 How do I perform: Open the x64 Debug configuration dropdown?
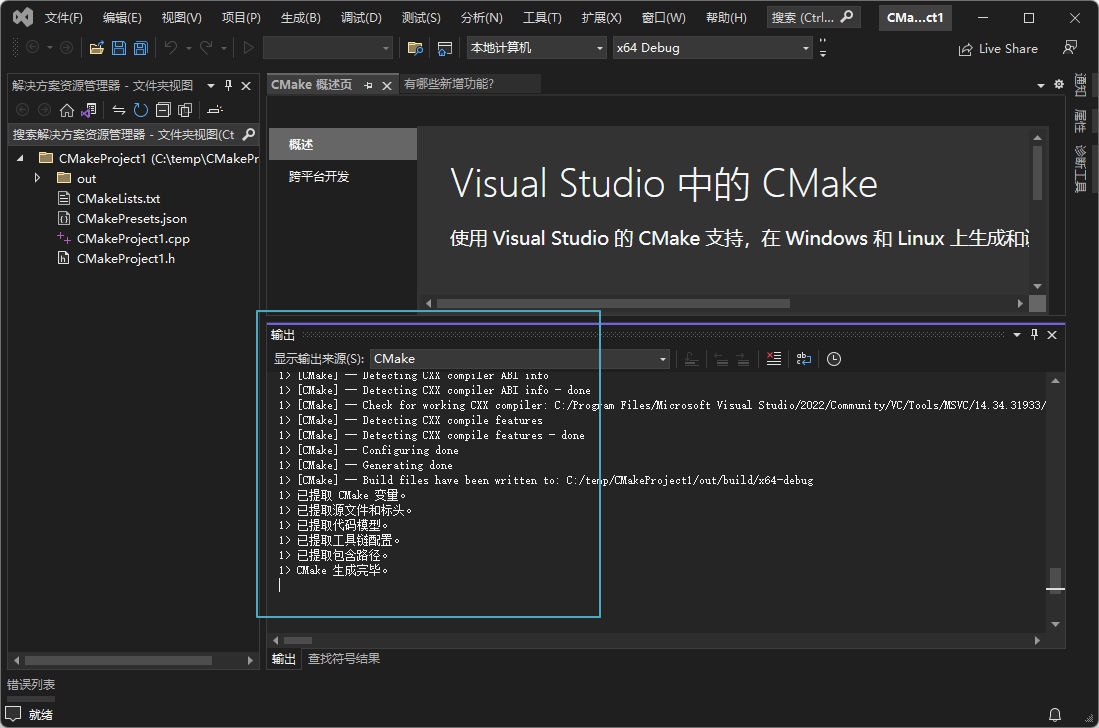(805, 47)
